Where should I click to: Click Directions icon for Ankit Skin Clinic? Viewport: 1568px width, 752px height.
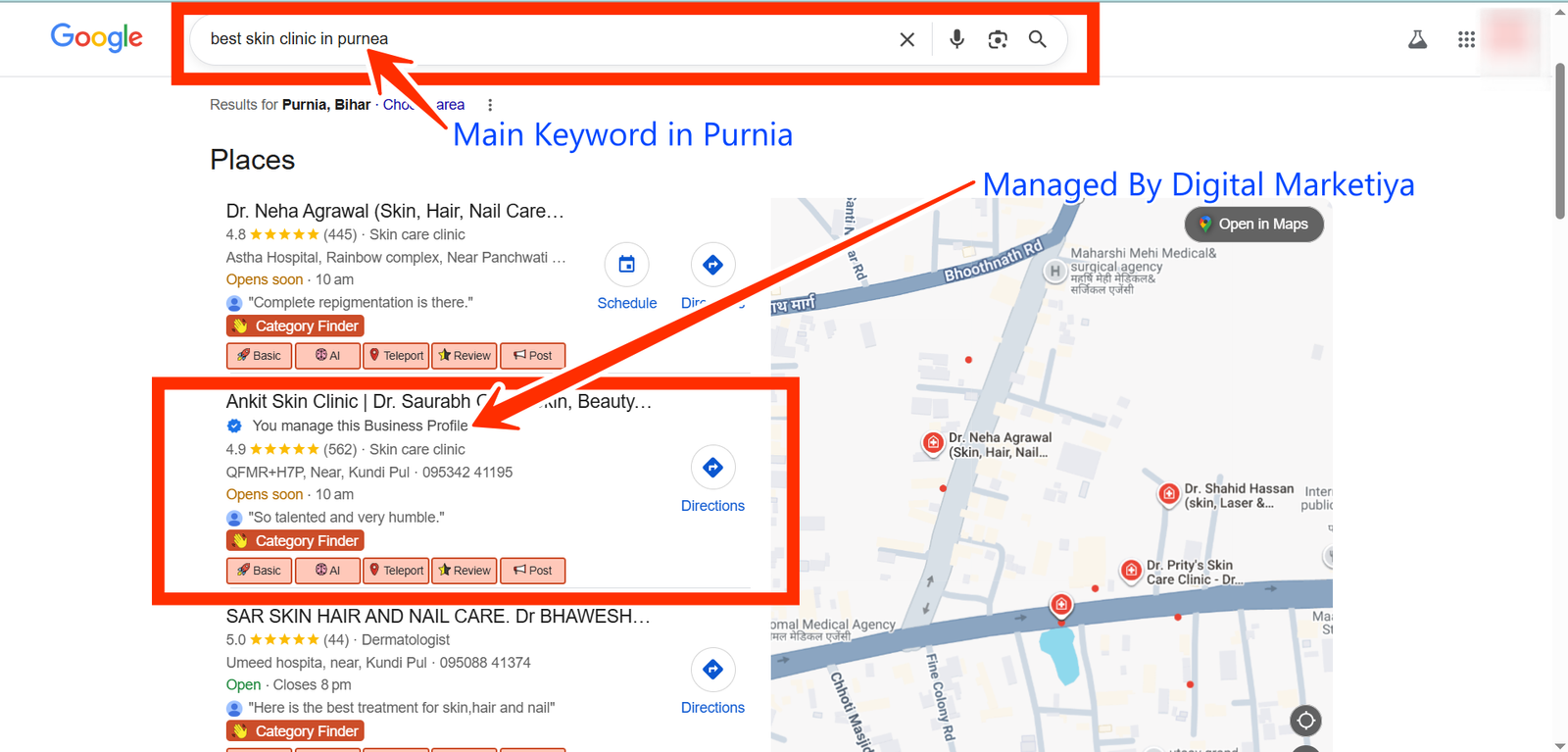[x=712, y=468]
